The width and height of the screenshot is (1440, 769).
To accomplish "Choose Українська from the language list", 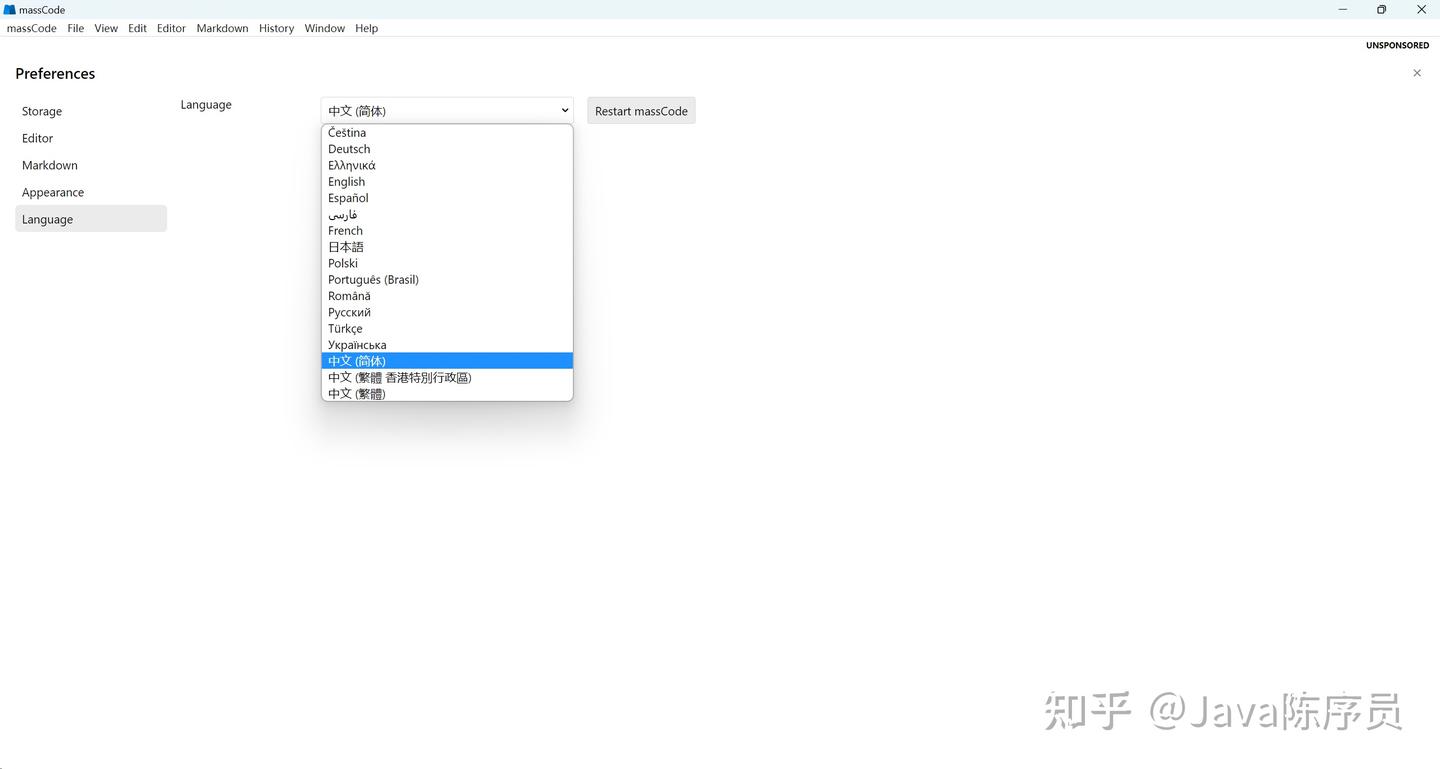I will pyautogui.click(x=447, y=345).
